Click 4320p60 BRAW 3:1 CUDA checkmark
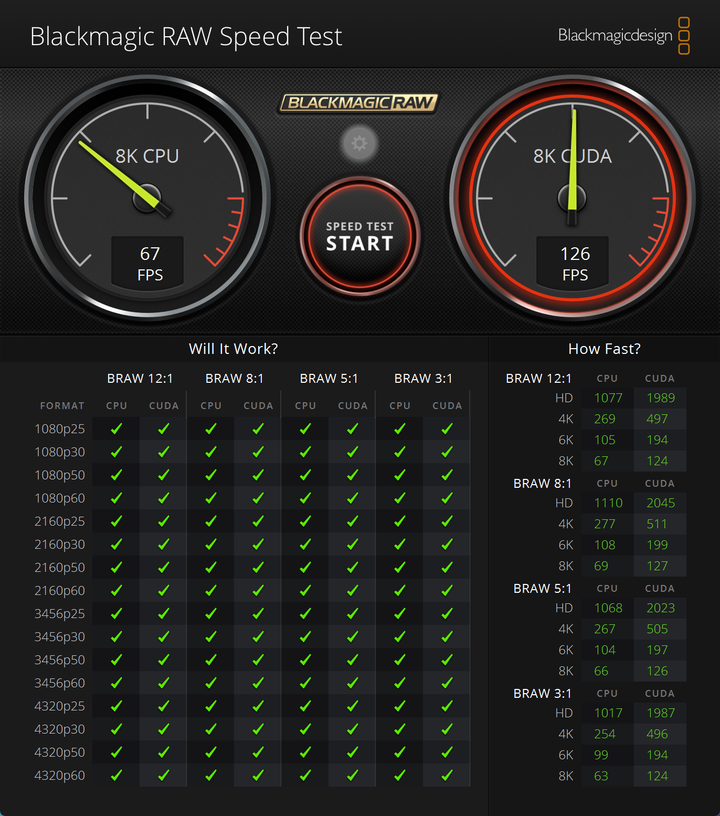This screenshot has height=816, width=720. (x=447, y=775)
